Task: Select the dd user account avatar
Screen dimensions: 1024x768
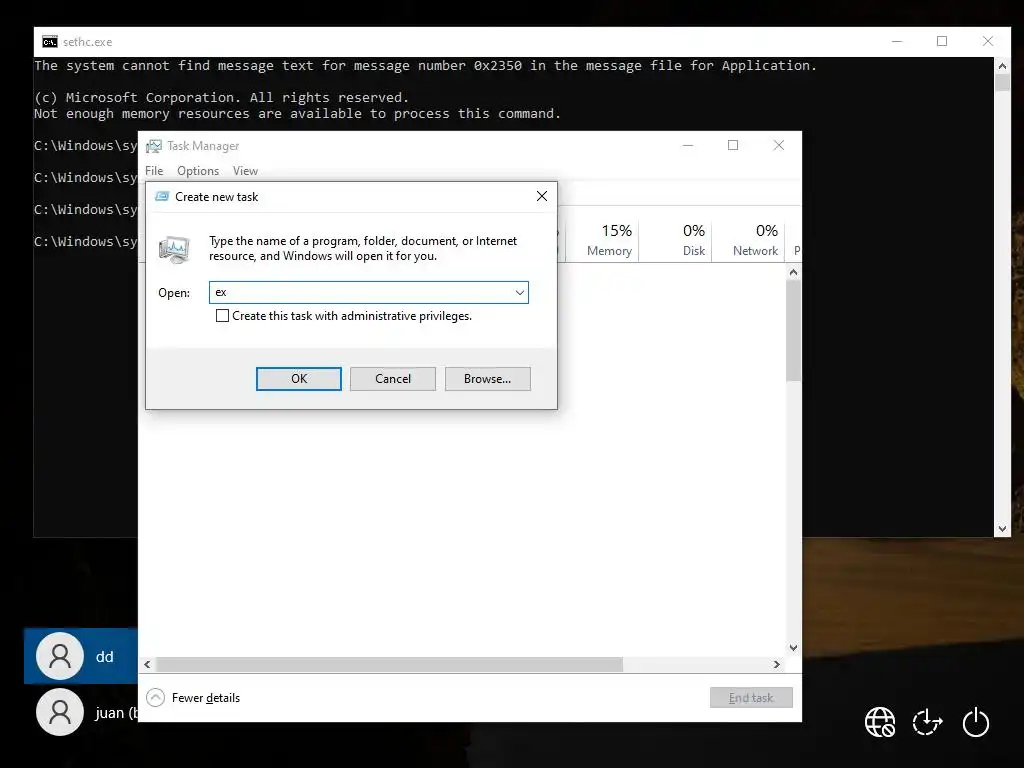Action: (59, 656)
